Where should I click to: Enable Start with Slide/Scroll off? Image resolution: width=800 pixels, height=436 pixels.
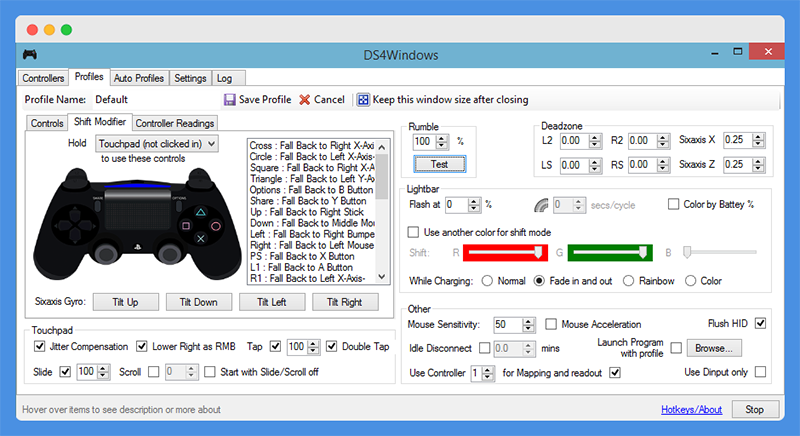tap(210, 372)
